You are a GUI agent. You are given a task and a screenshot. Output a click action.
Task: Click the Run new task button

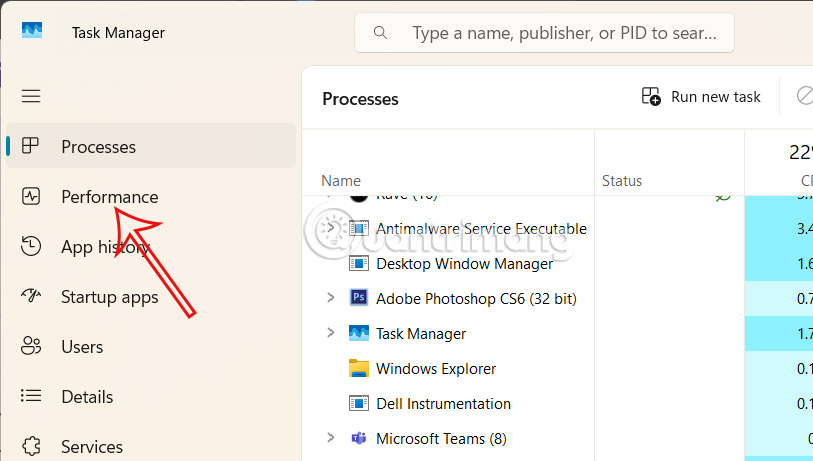pos(701,97)
